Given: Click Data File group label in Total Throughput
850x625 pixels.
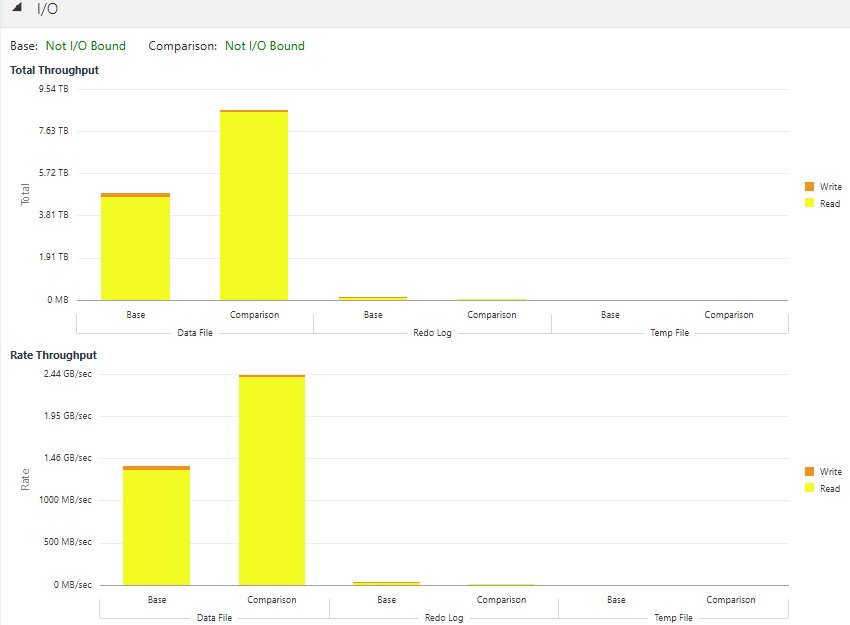Looking at the screenshot, I should pyautogui.click(x=195, y=333).
